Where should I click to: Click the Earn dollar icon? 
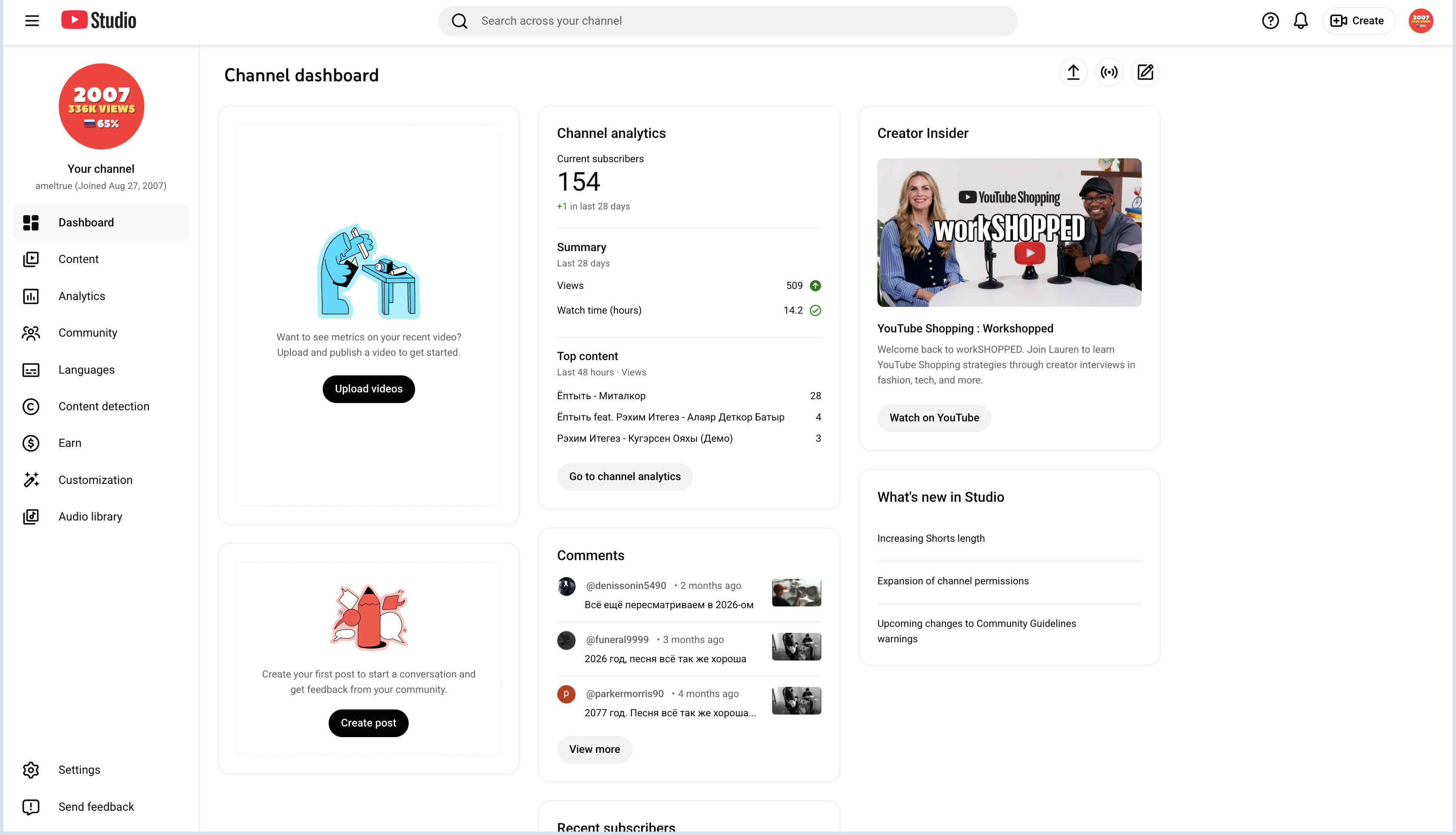click(x=31, y=443)
